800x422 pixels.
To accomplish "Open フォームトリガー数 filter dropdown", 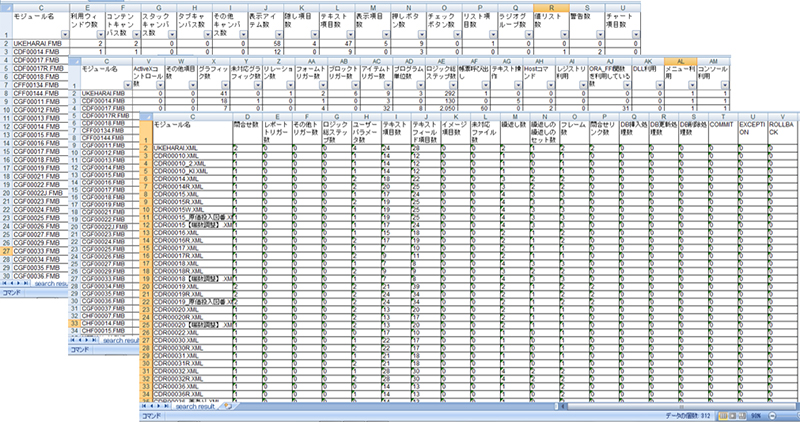I will click(323, 85).
